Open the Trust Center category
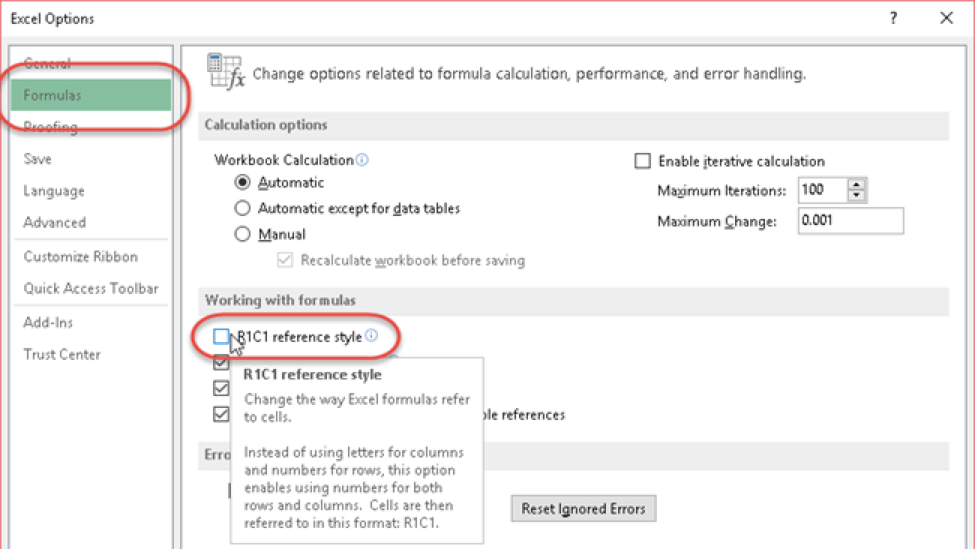This screenshot has height=549, width=975. [62, 354]
